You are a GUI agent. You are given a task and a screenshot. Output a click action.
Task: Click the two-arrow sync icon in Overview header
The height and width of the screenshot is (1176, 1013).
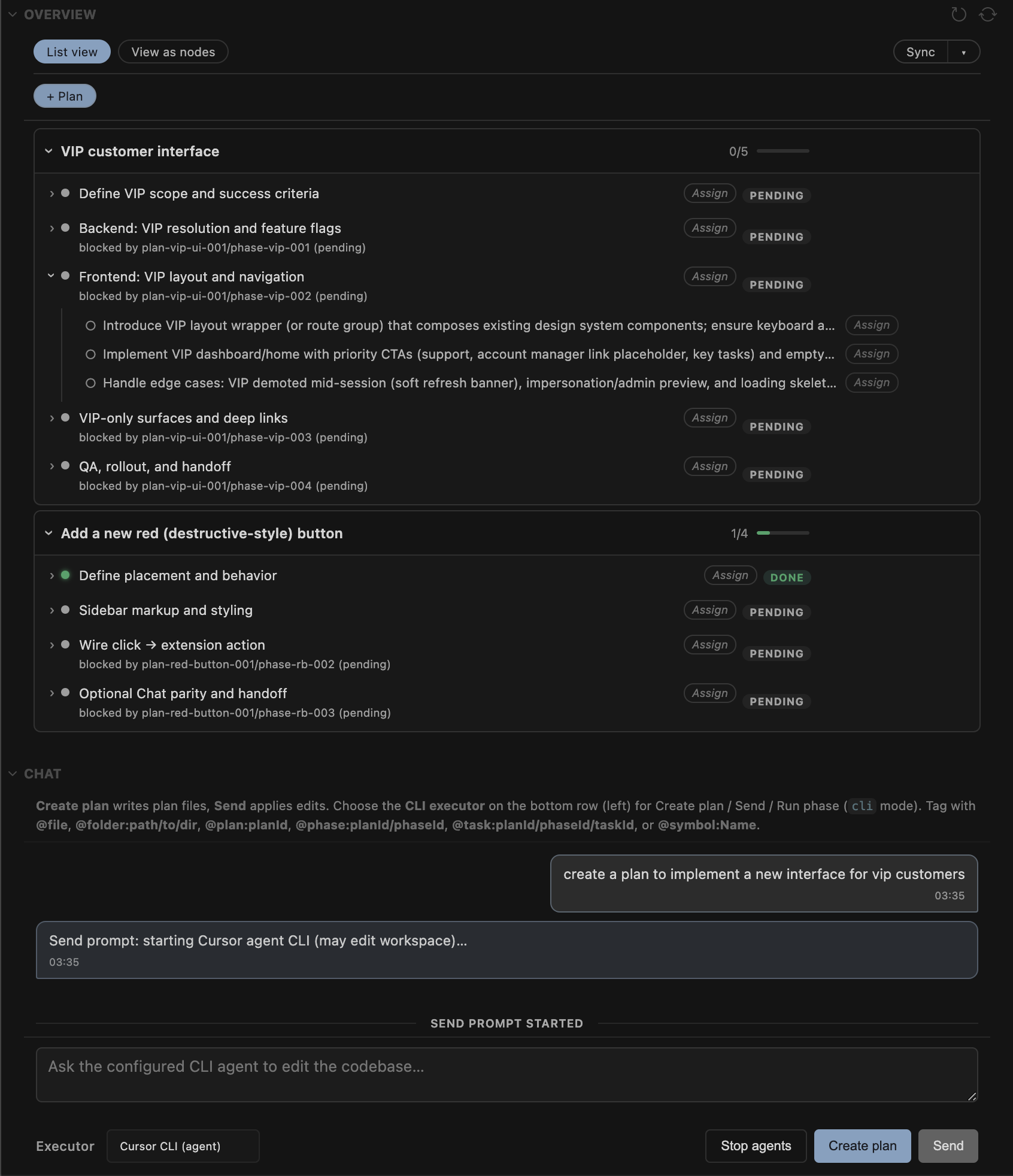coord(987,14)
